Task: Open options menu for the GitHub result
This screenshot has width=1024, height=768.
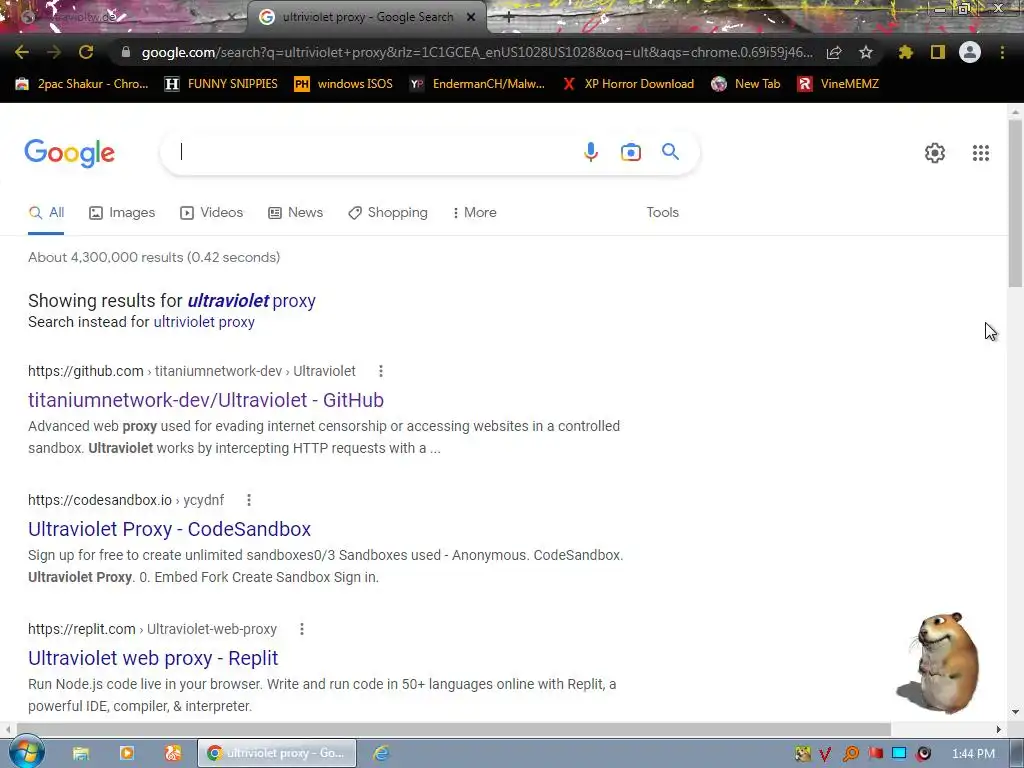Action: coord(381,371)
